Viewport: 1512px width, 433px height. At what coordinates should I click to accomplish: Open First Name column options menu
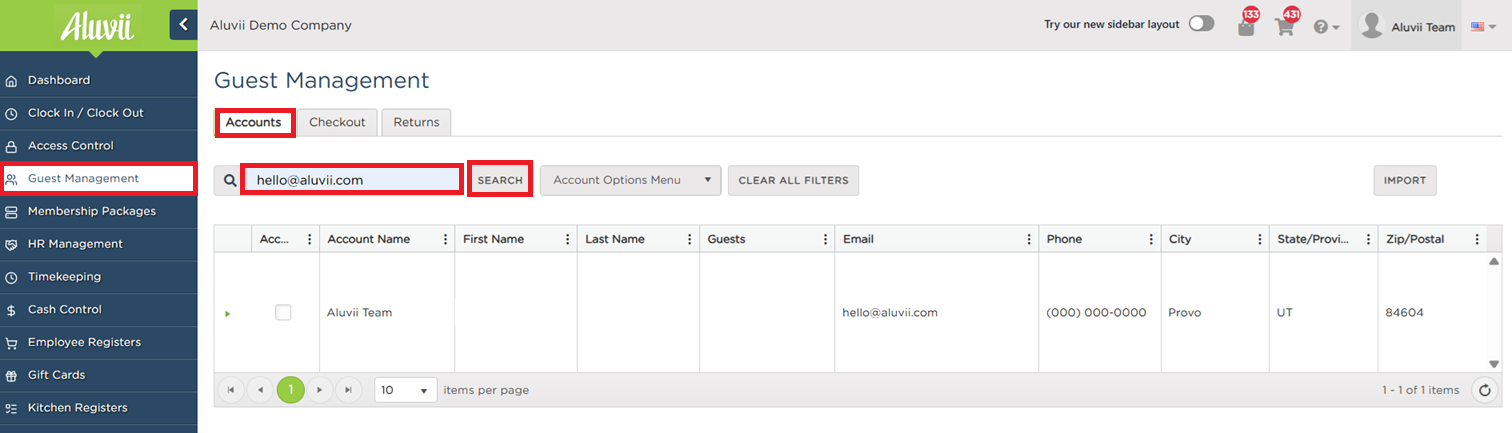567,239
